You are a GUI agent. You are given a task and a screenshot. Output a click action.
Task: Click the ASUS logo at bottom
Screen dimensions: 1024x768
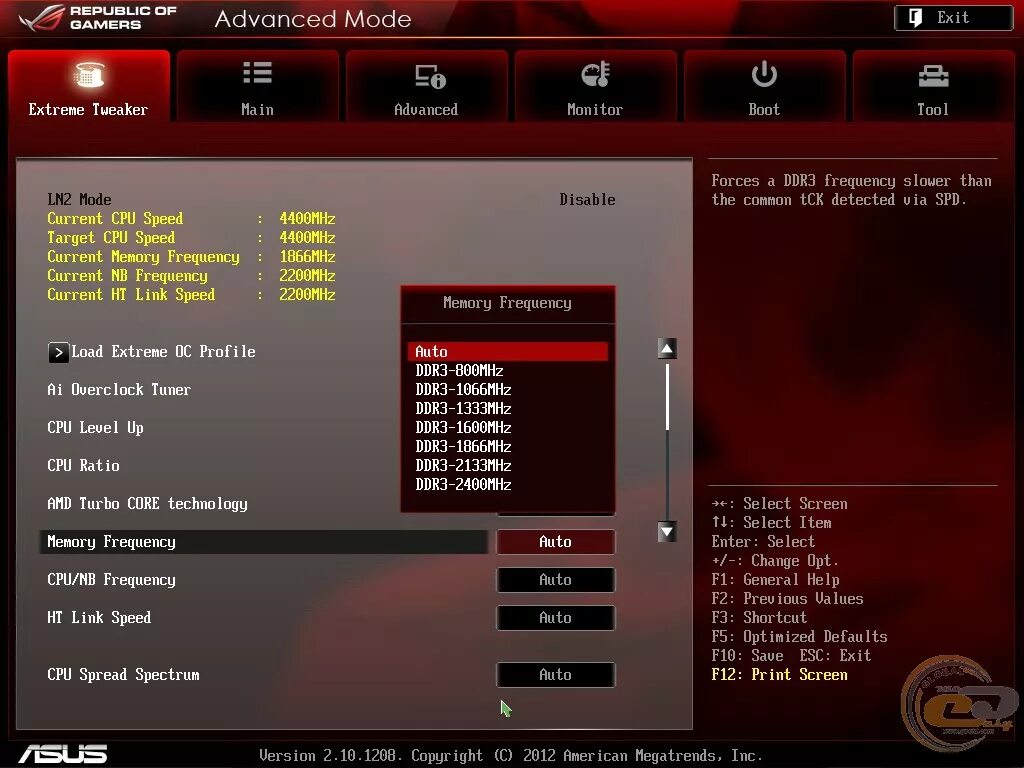(x=63, y=754)
